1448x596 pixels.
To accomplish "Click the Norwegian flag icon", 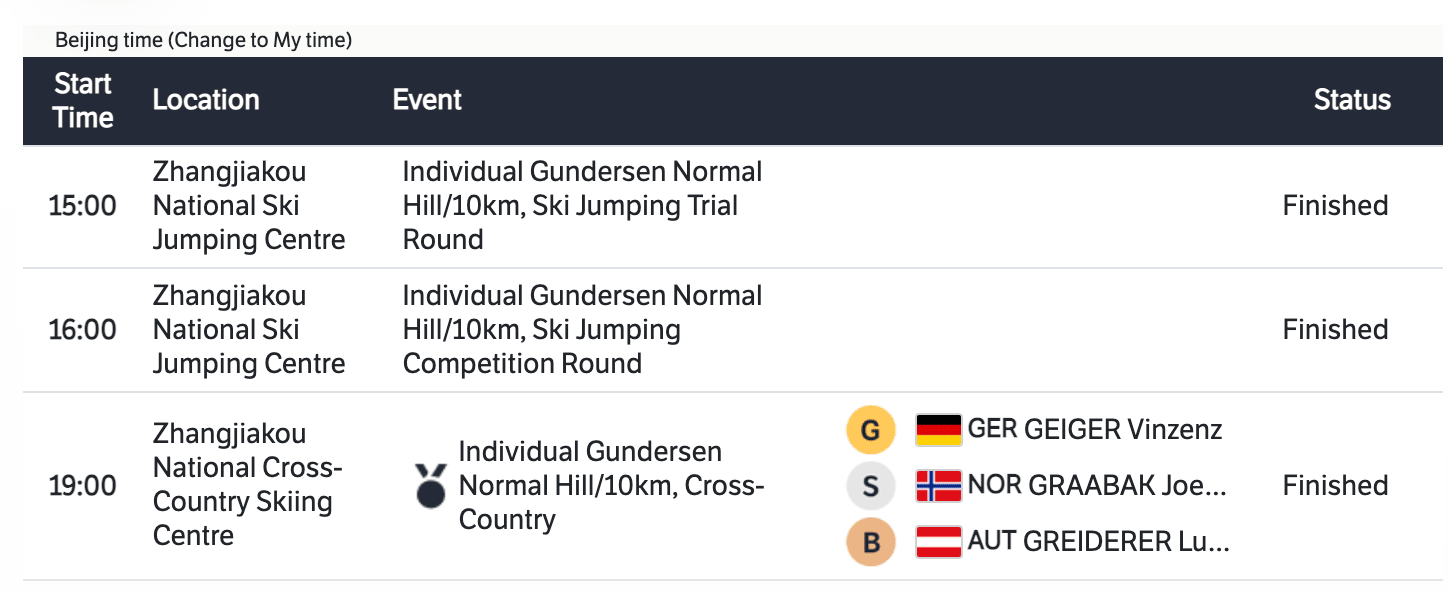I will [x=938, y=486].
